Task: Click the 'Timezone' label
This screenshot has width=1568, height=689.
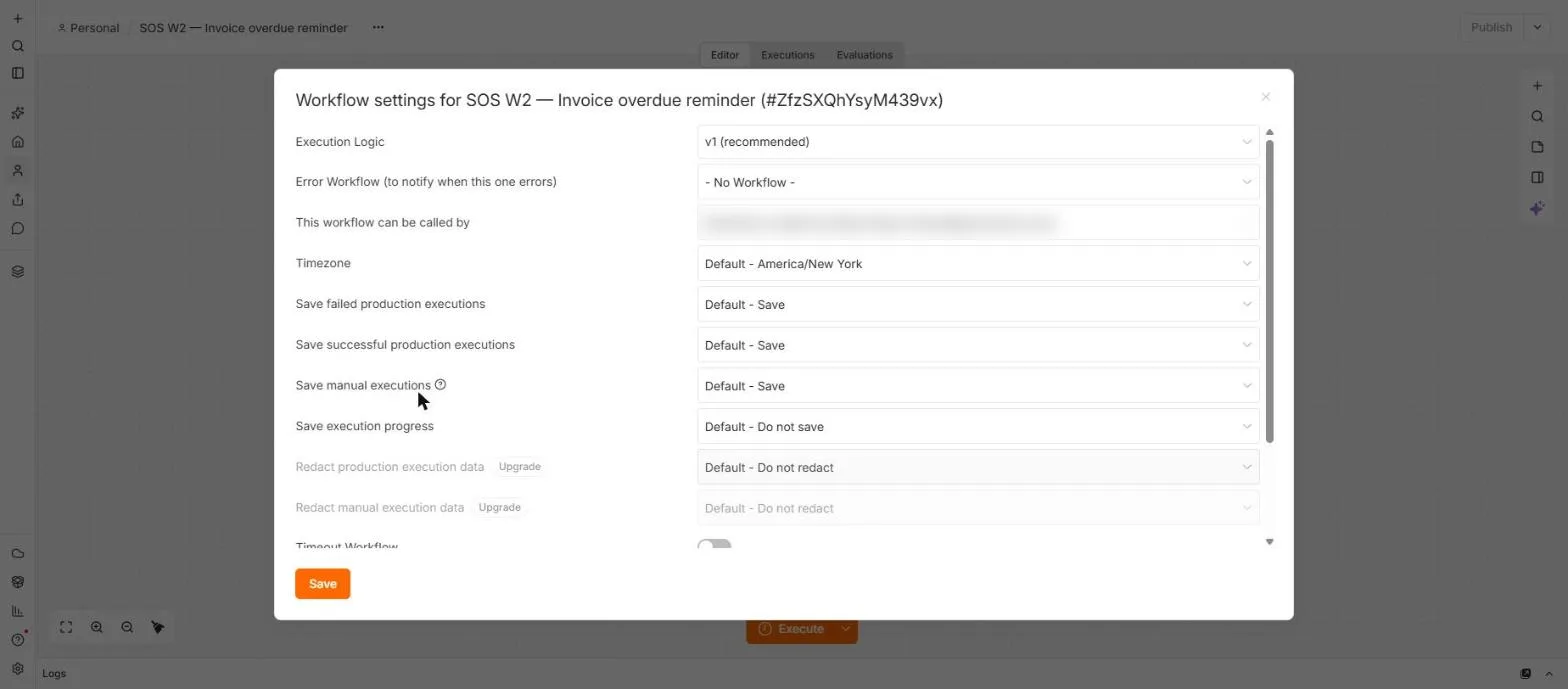Action: tap(323, 263)
